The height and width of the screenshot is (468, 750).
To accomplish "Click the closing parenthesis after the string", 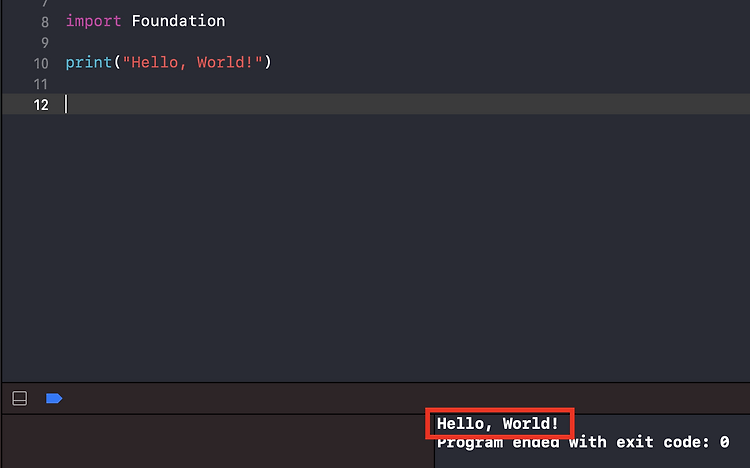I will coord(268,63).
